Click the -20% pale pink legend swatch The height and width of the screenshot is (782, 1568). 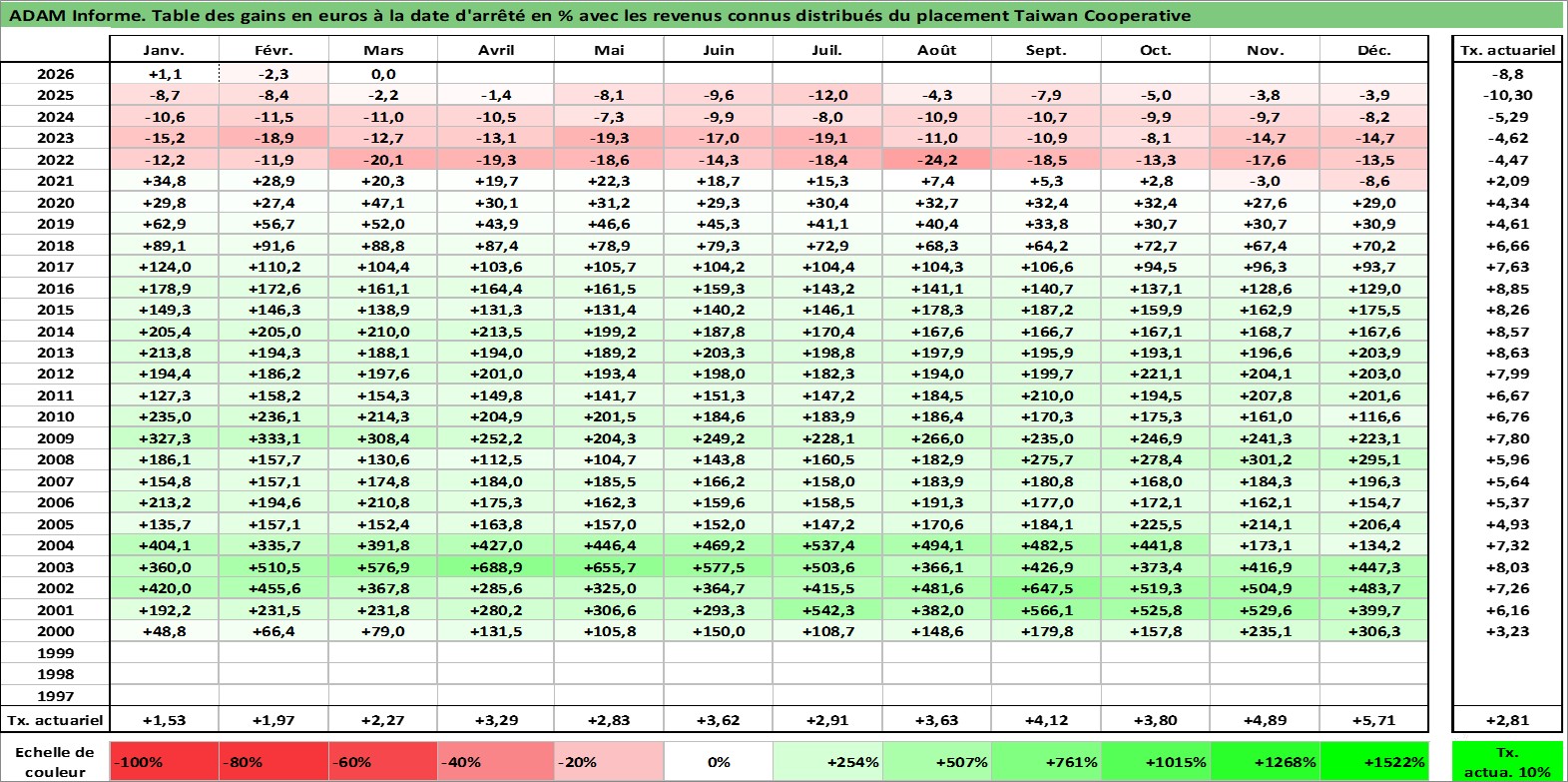coord(608,761)
